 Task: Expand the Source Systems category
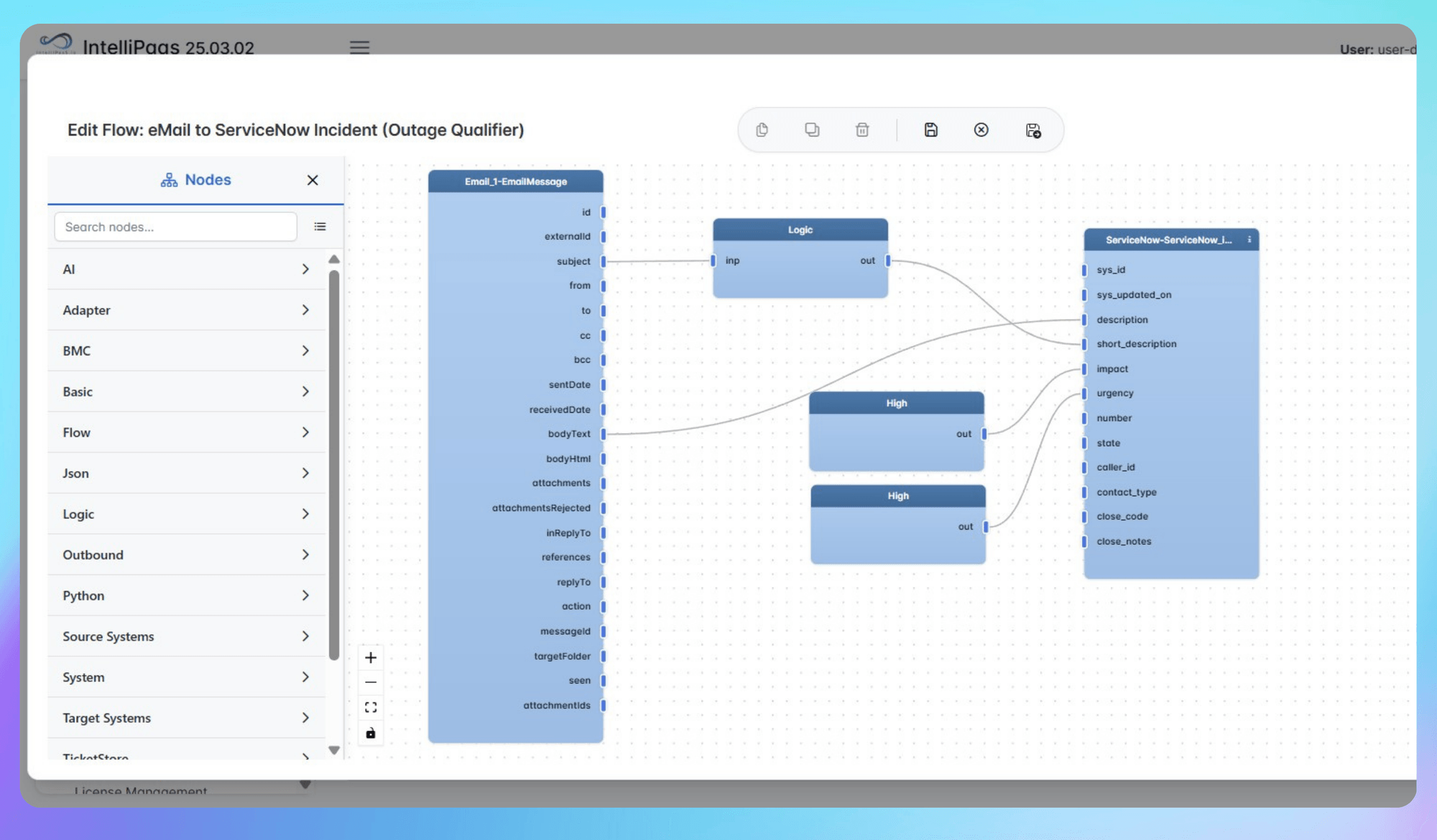coord(185,636)
